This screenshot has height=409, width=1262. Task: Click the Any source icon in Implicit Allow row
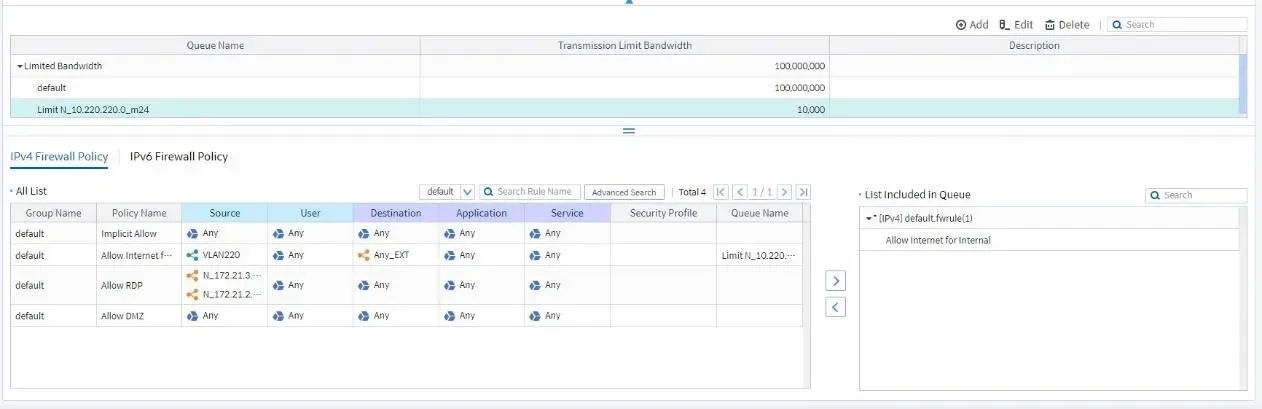pyautogui.click(x=192, y=233)
